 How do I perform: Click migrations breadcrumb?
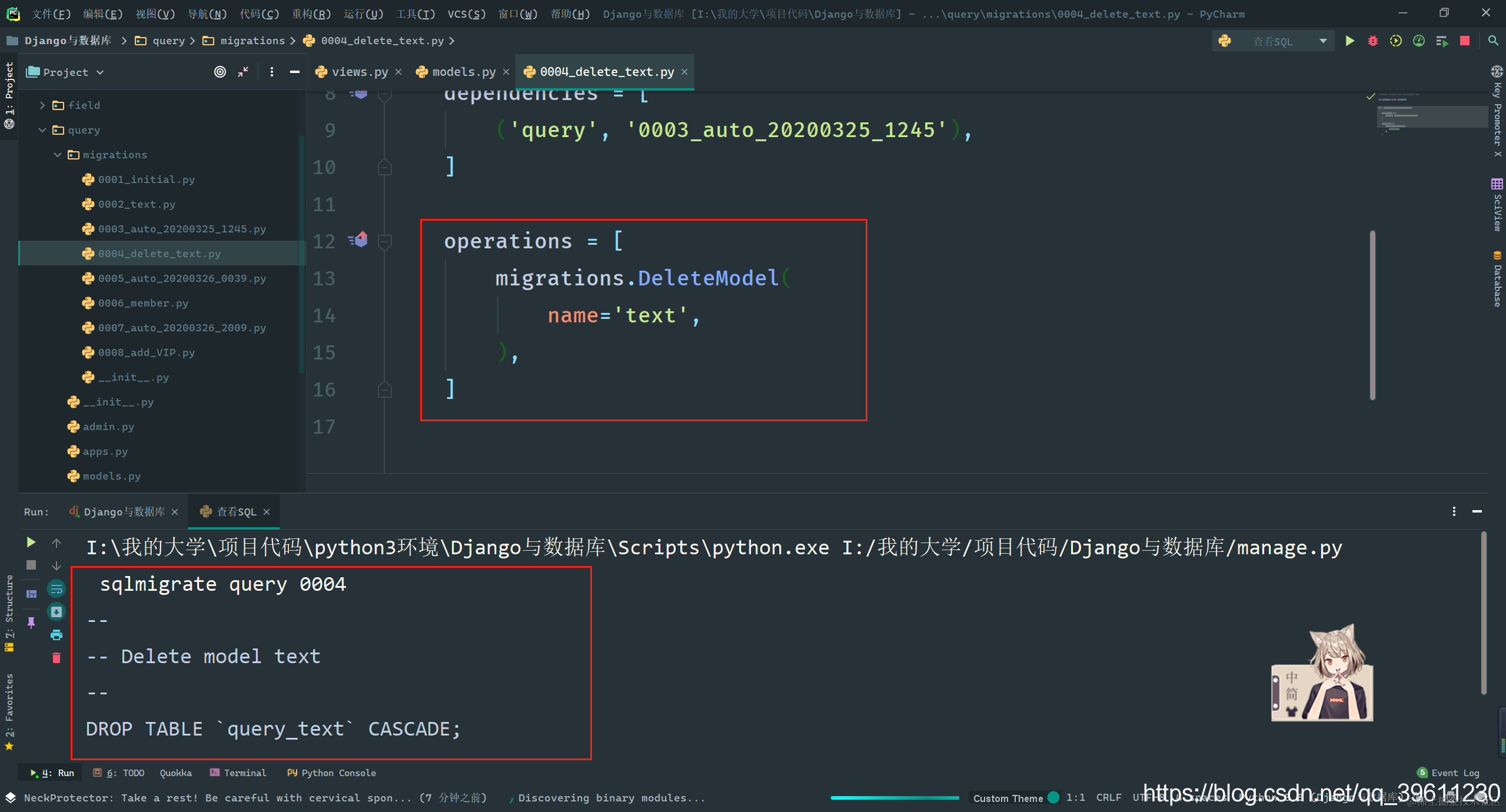pyautogui.click(x=252, y=41)
